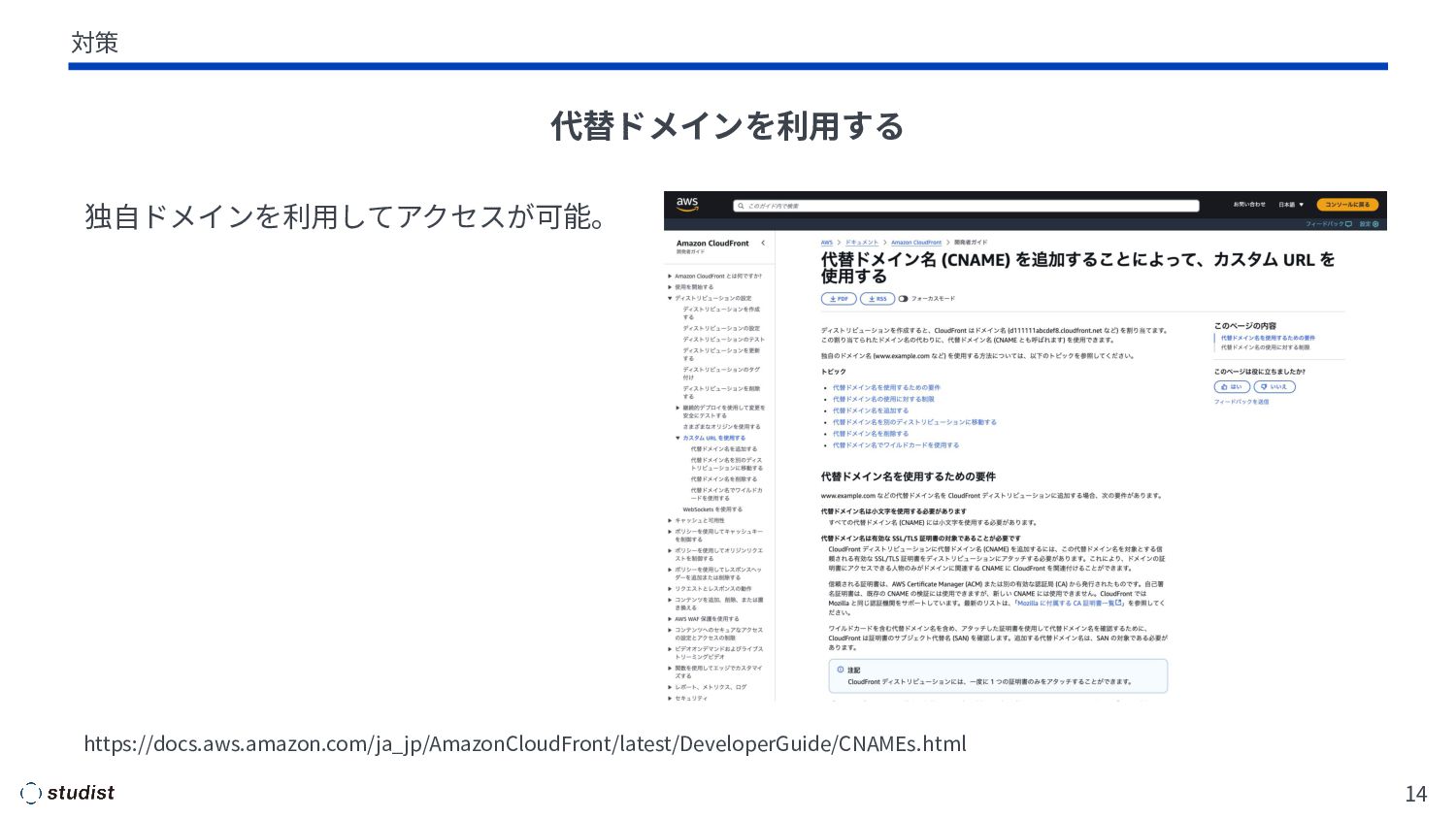The height and width of the screenshot is (819, 1456).
Task: Click the slide page number 14
Action: (x=1416, y=794)
